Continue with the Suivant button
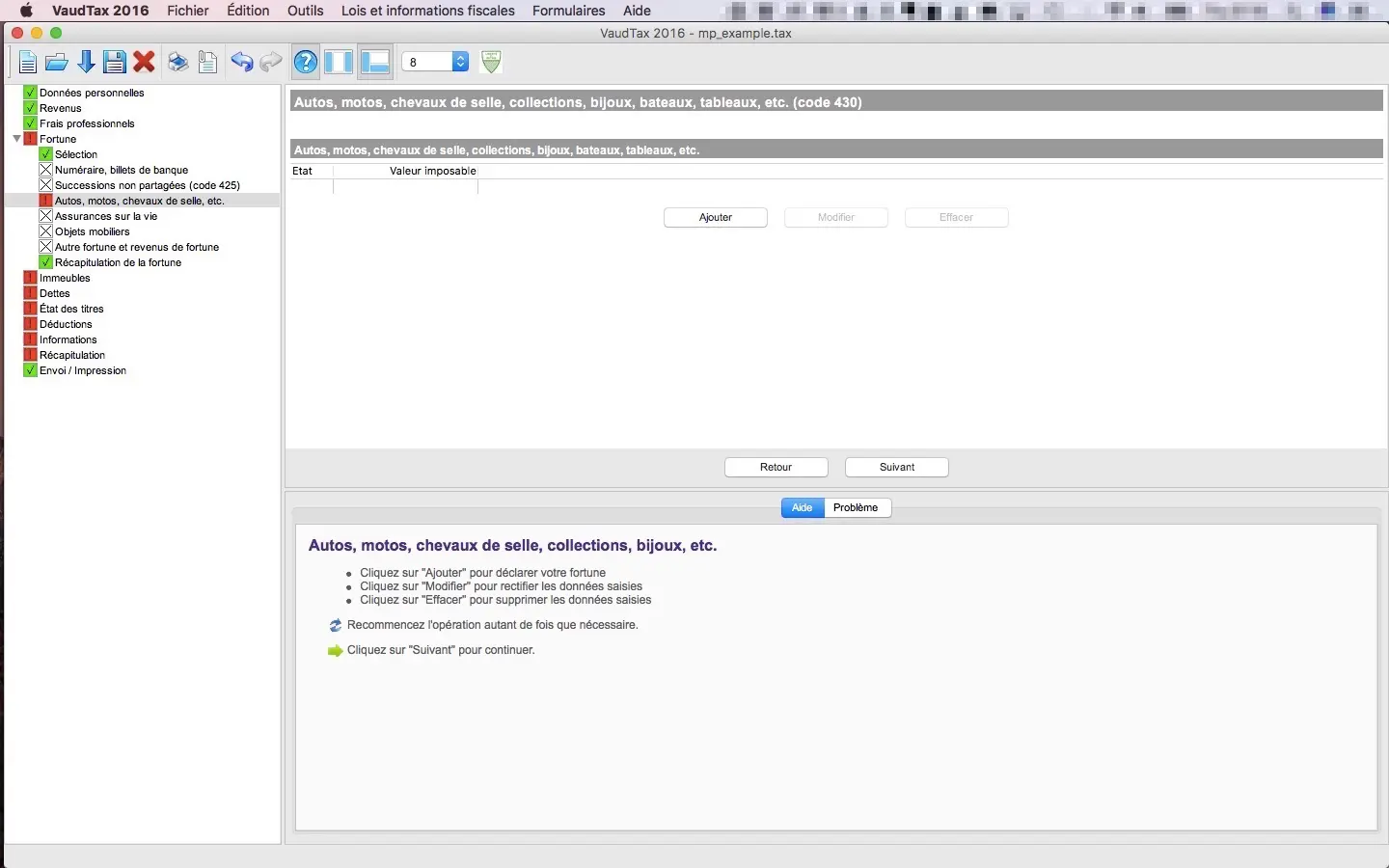 pyautogui.click(x=897, y=468)
